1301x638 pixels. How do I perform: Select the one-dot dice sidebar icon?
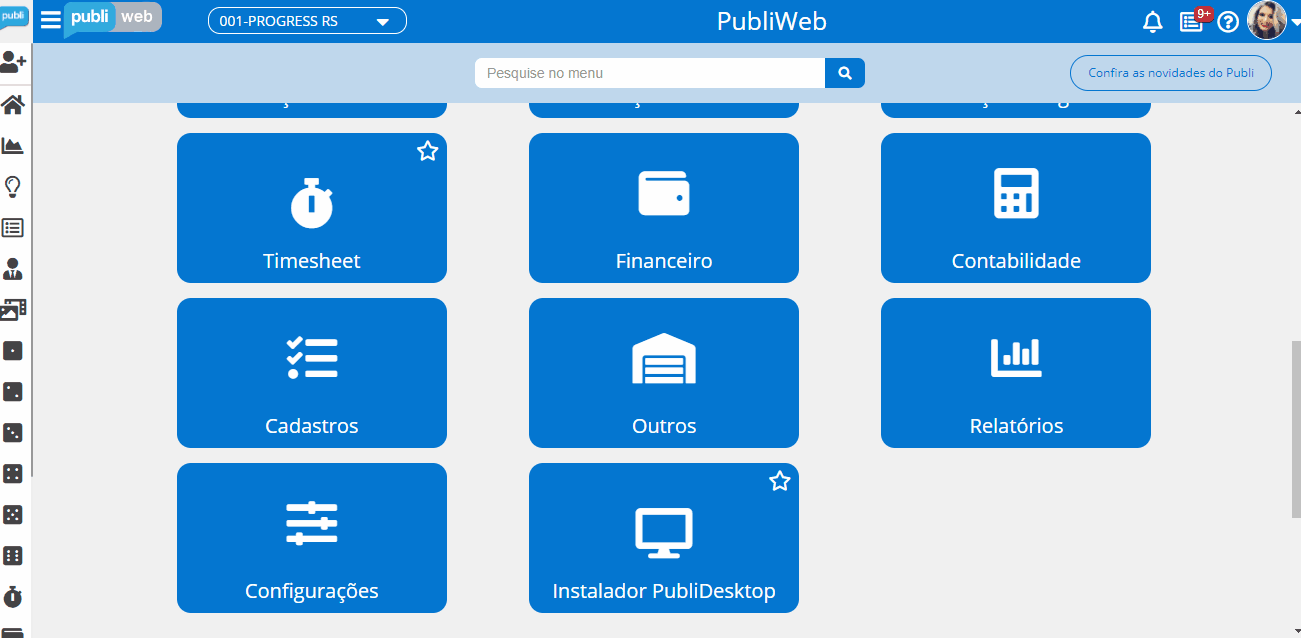point(13,351)
